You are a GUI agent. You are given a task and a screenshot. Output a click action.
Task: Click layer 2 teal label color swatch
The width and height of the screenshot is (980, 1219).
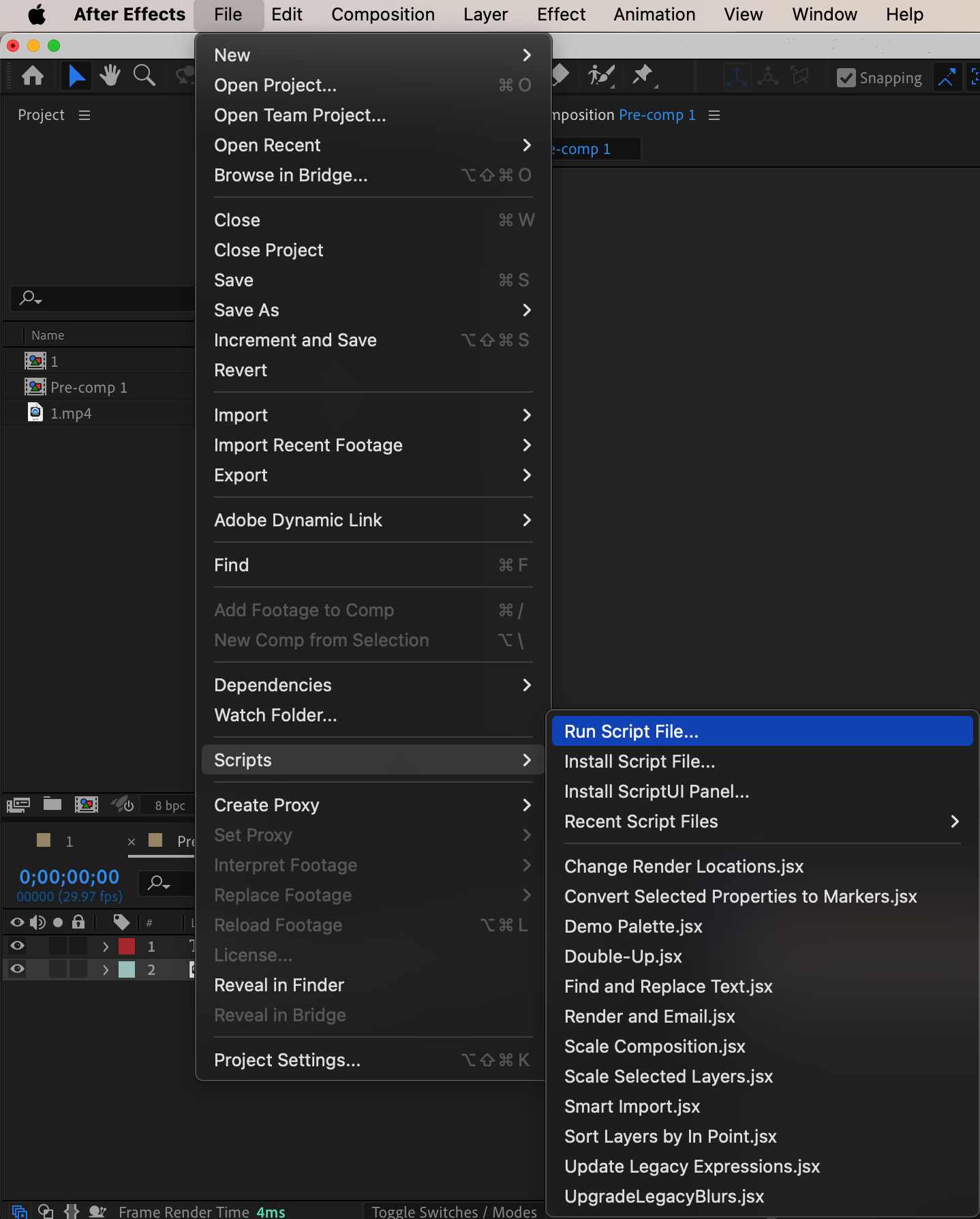tap(127, 969)
